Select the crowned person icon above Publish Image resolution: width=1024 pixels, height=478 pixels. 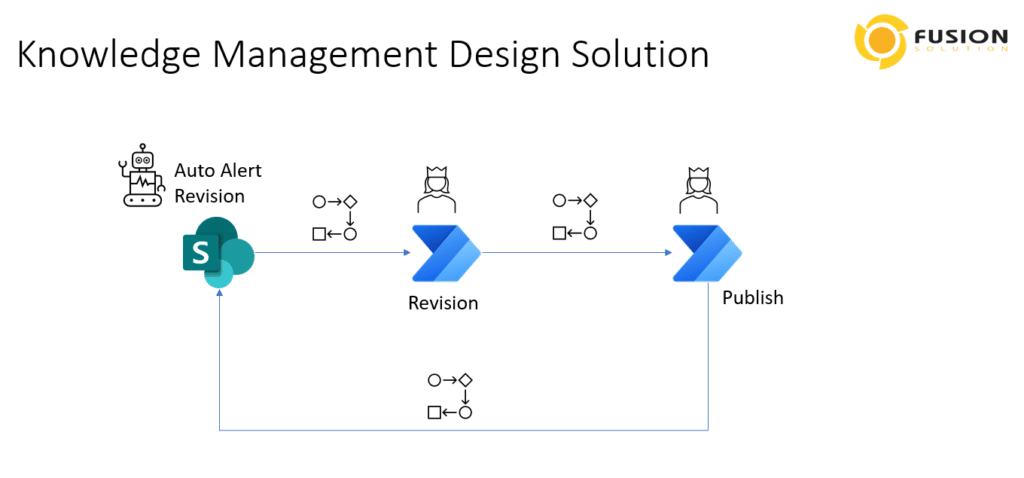tap(698, 190)
